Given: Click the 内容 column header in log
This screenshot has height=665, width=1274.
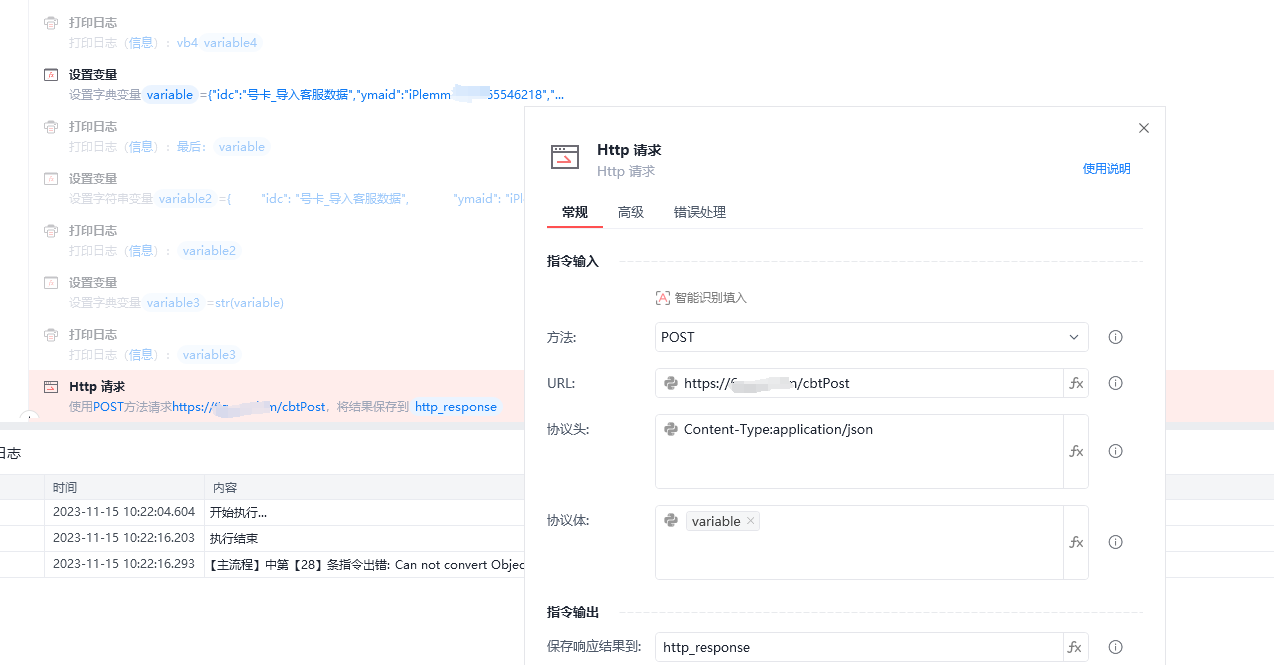Looking at the screenshot, I should [224, 488].
